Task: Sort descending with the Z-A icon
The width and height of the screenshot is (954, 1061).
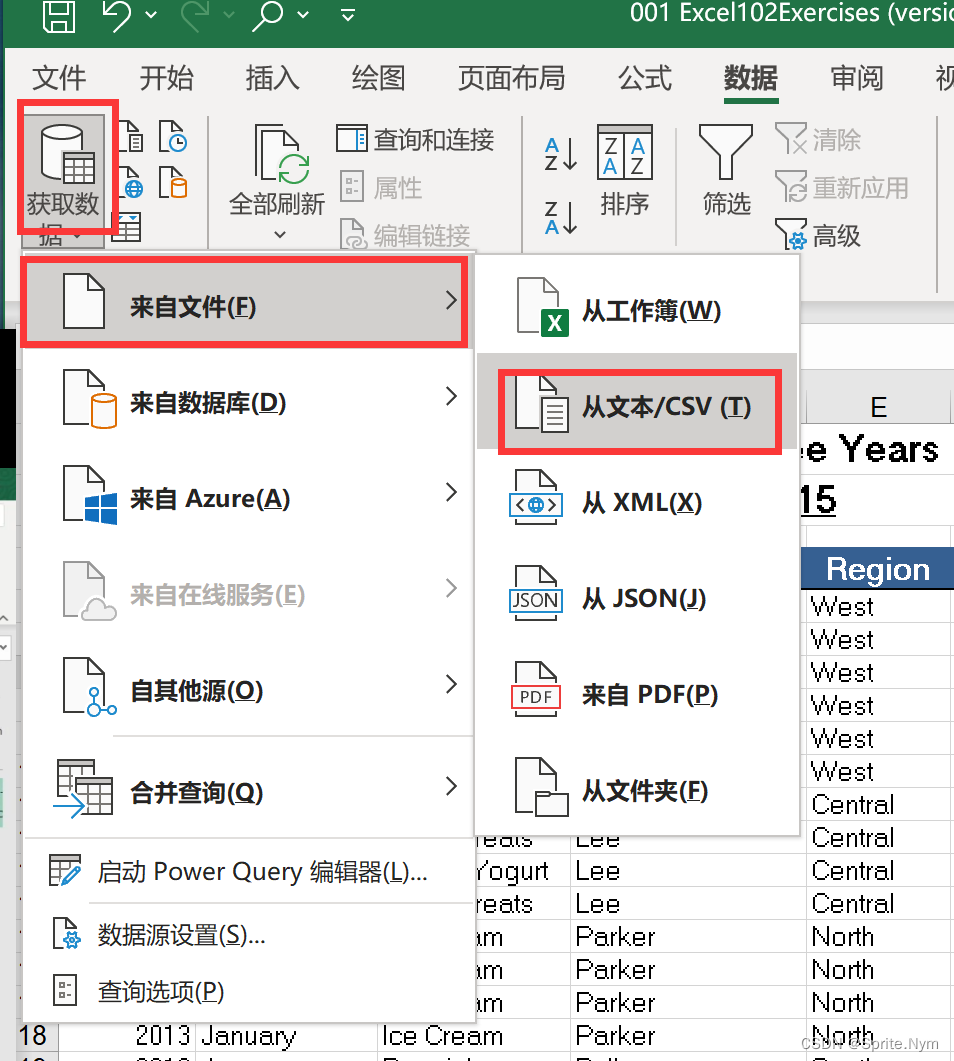Action: click(561, 218)
